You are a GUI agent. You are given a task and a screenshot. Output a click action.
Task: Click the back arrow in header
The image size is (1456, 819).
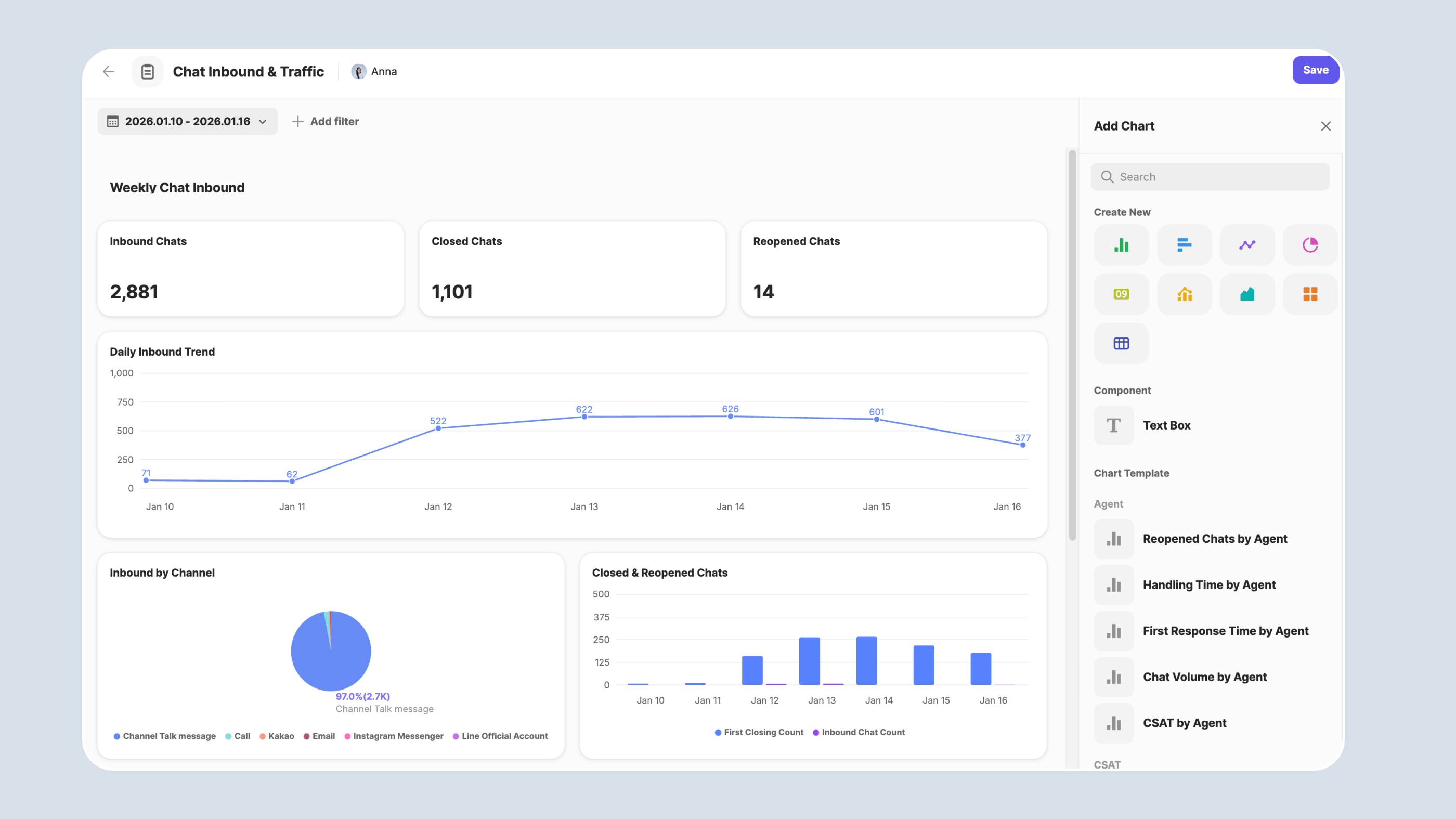point(109,72)
